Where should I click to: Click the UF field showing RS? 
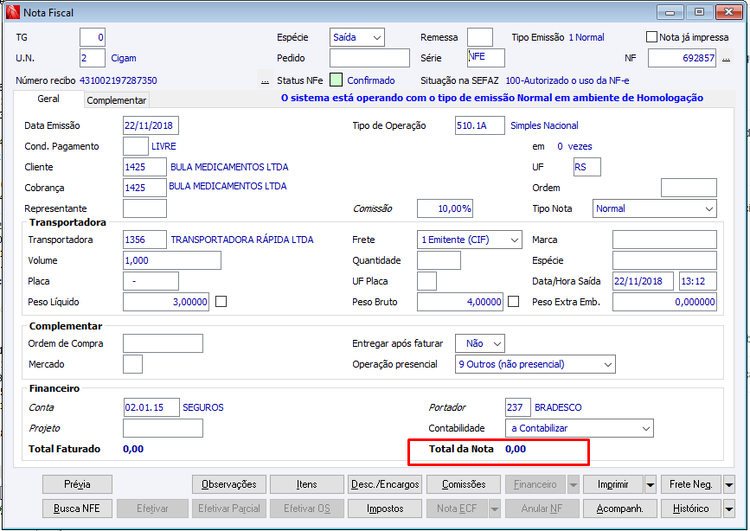tap(587, 167)
